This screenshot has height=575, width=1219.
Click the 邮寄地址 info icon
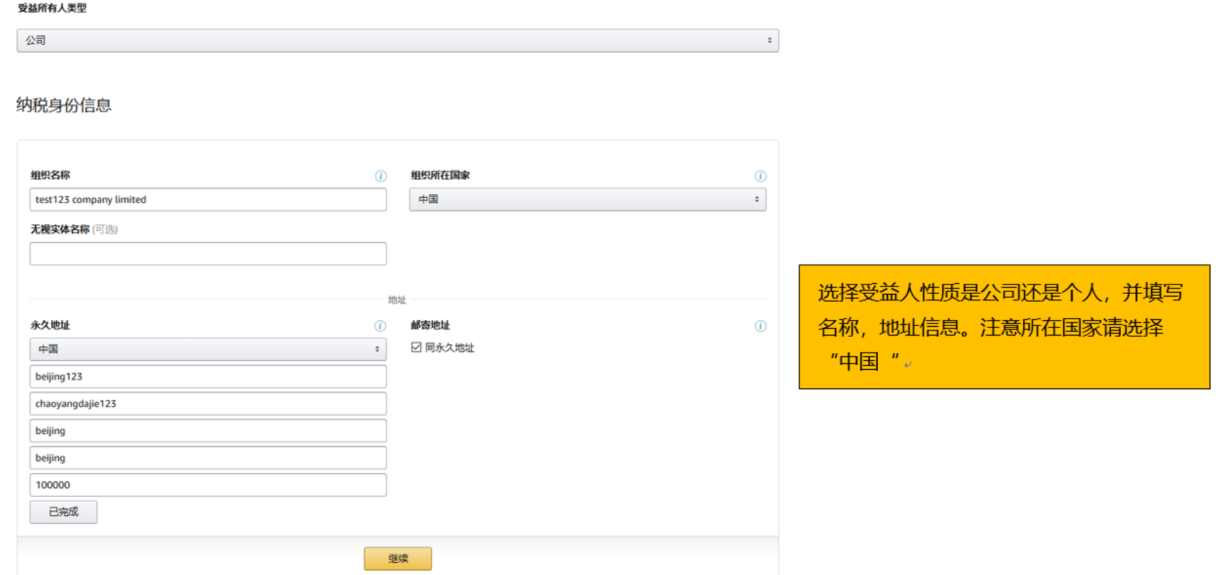point(760,326)
